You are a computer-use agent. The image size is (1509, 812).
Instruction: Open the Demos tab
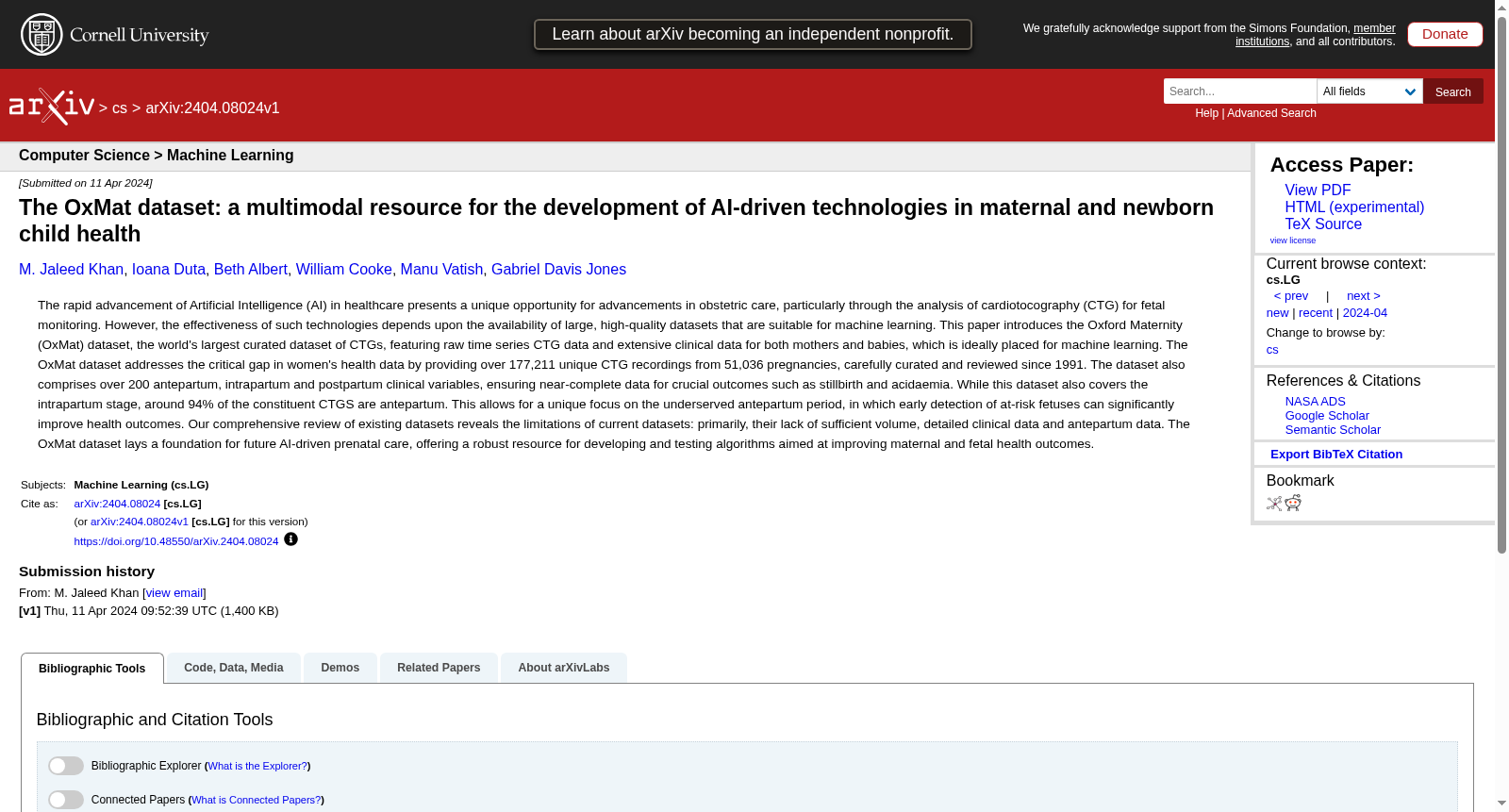(340, 668)
